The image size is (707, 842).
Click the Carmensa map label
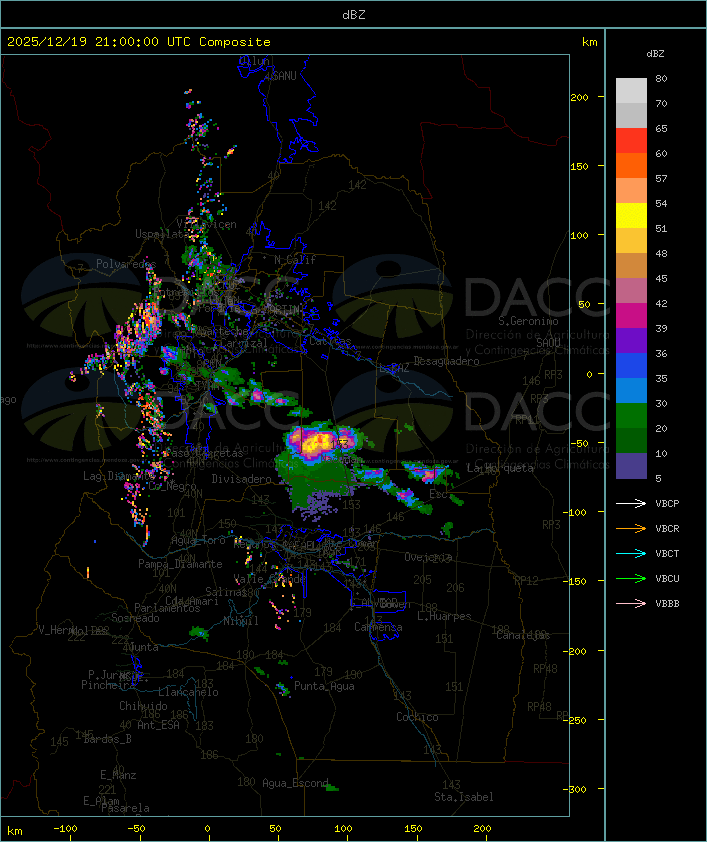pyautogui.click(x=378, y=627)
